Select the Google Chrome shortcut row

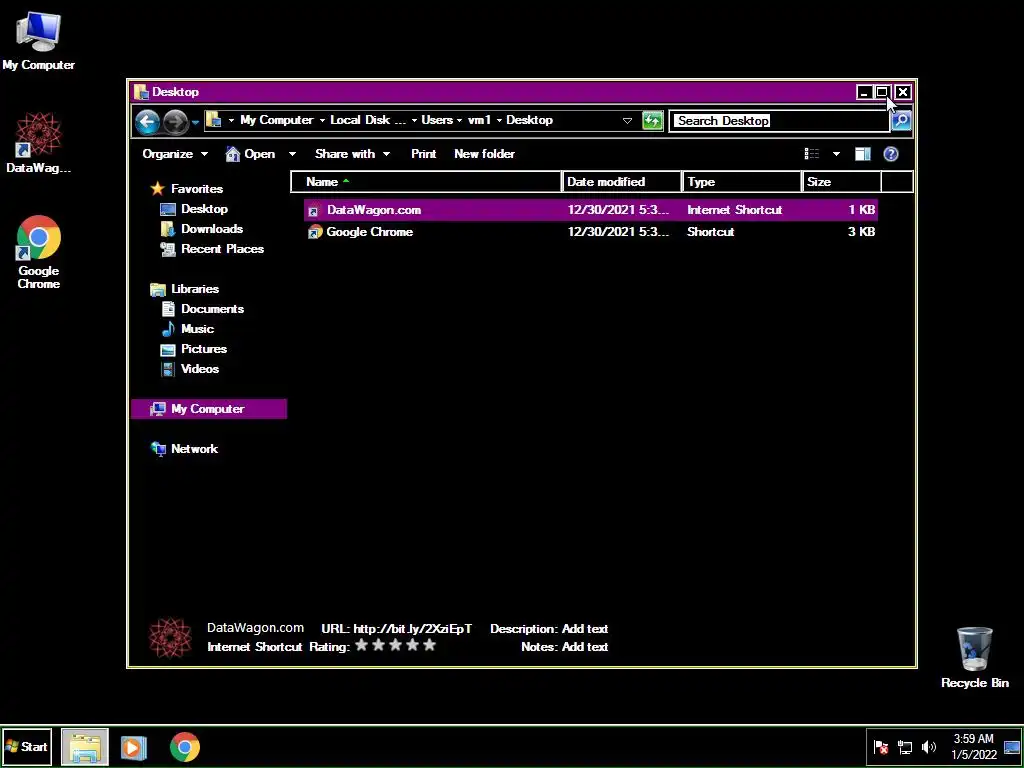590,232
